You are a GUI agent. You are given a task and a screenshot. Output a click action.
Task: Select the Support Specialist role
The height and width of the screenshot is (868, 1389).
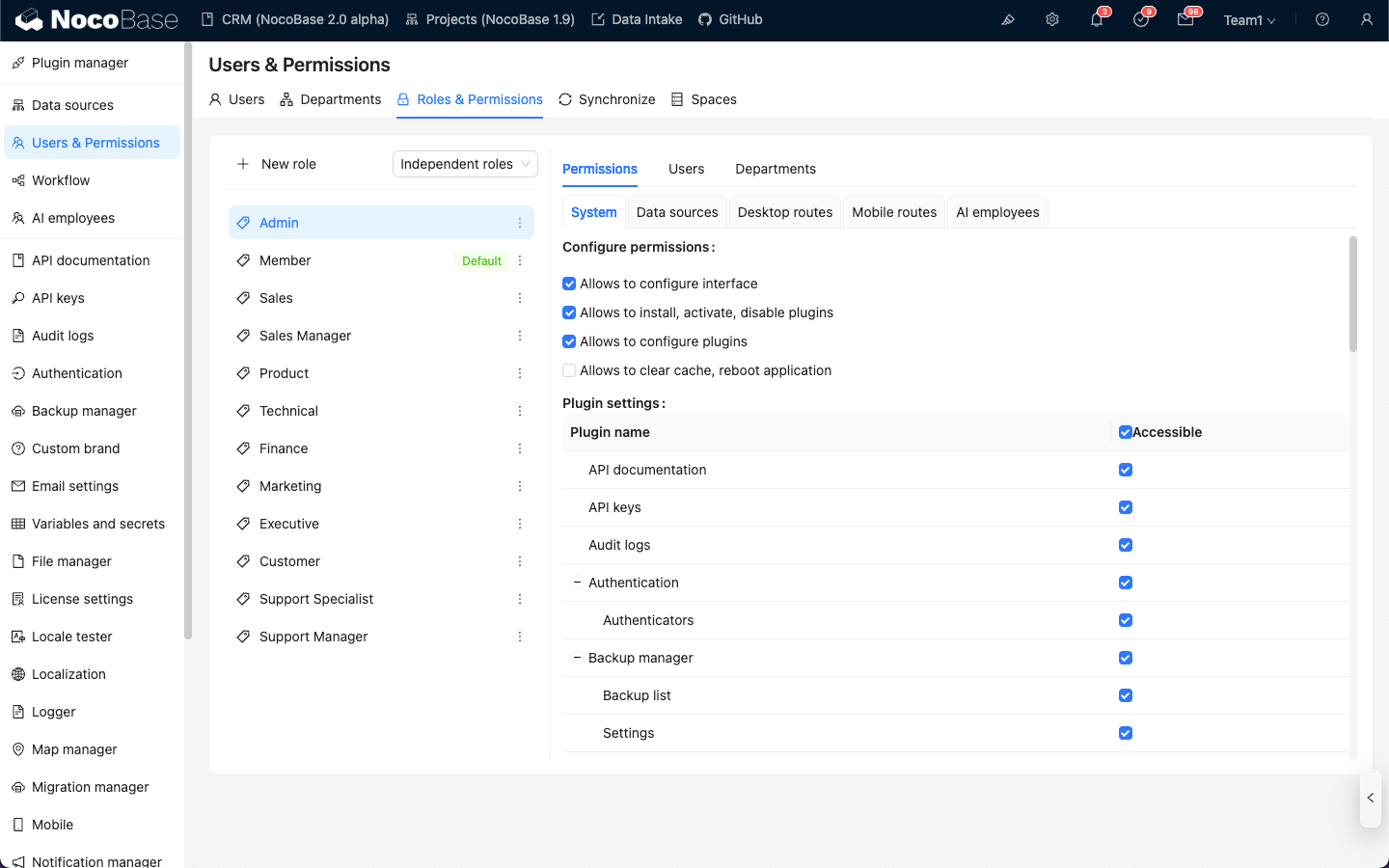point(316,599)
